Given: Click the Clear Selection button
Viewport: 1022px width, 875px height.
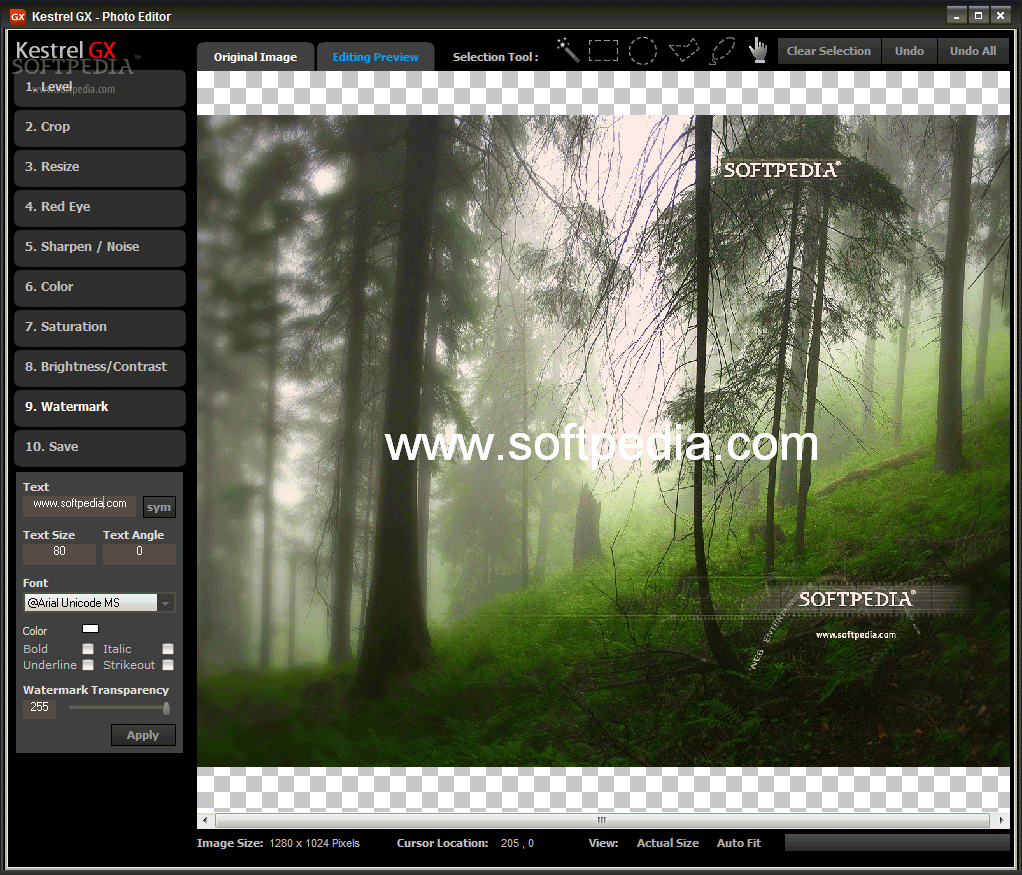Looking at the screenshot, I should pos(828,51).
